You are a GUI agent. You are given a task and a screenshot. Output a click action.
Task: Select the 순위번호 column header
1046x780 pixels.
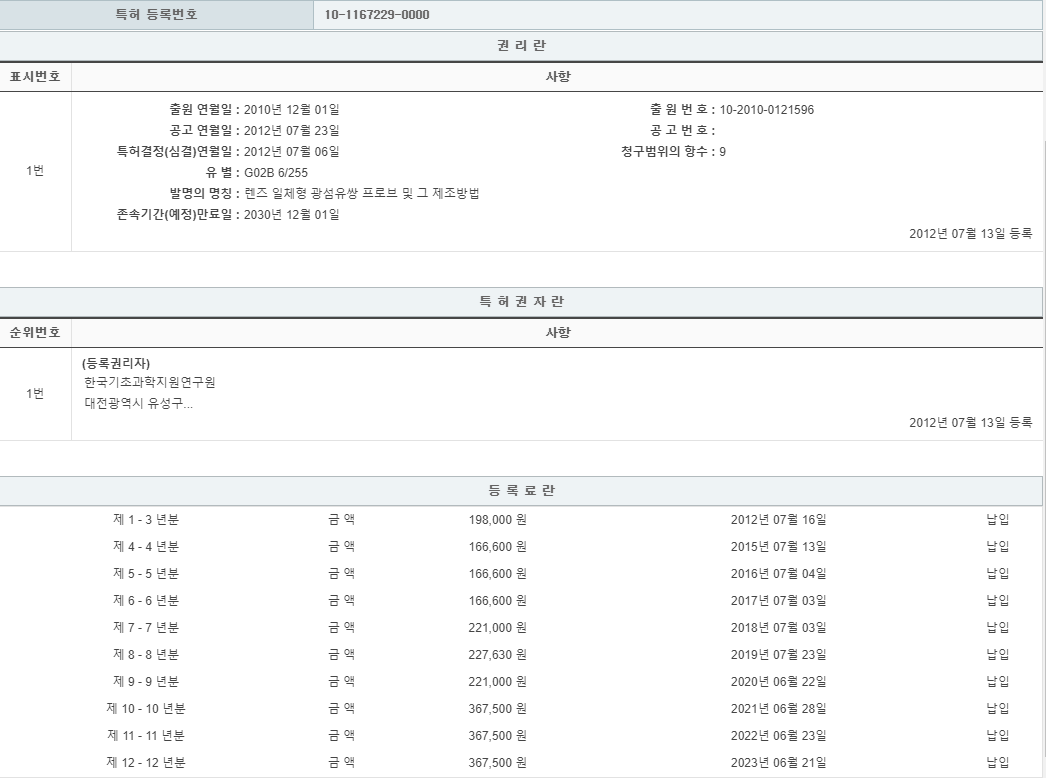tap(35, 333)
